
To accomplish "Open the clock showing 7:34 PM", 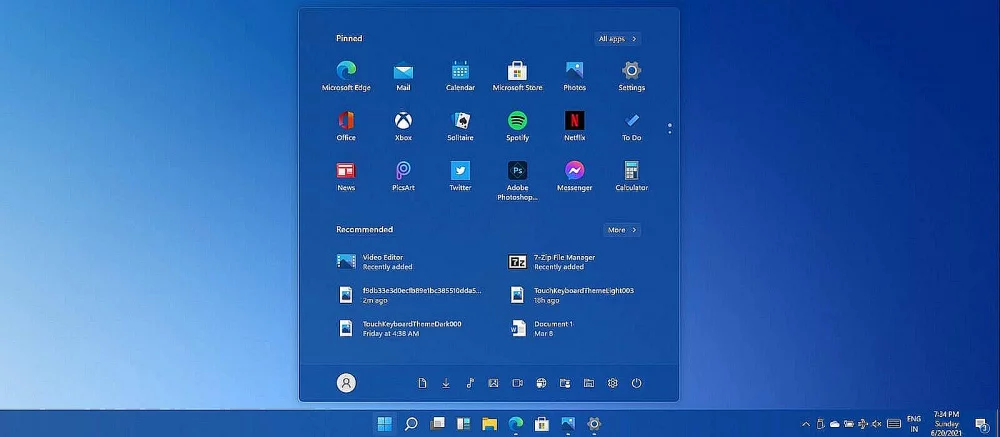I will tap(946, 424).
